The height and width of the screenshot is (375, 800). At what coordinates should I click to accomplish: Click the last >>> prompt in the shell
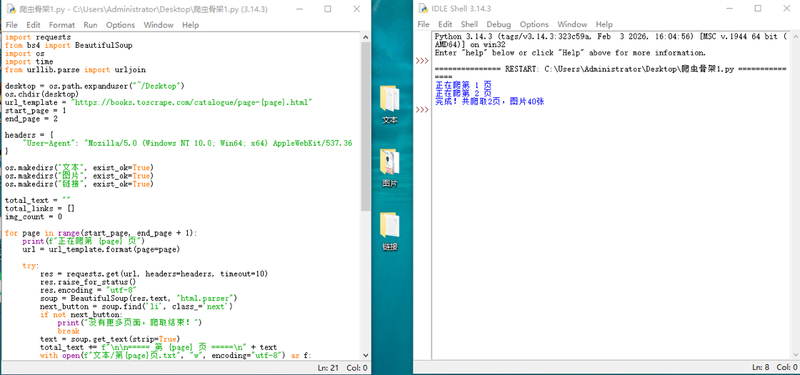[422, 110]
